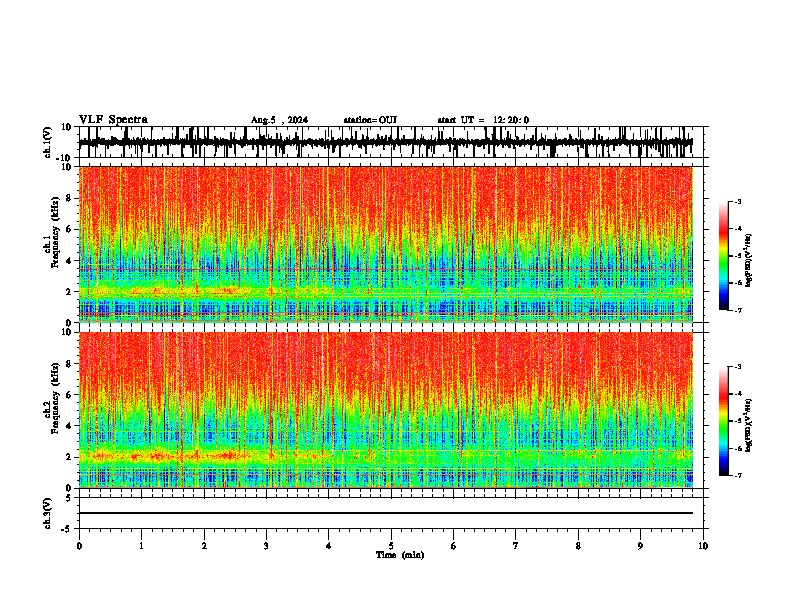792x612 pixels.
Task: Click the time axis tick label "7"
Action: pos(516,546)
